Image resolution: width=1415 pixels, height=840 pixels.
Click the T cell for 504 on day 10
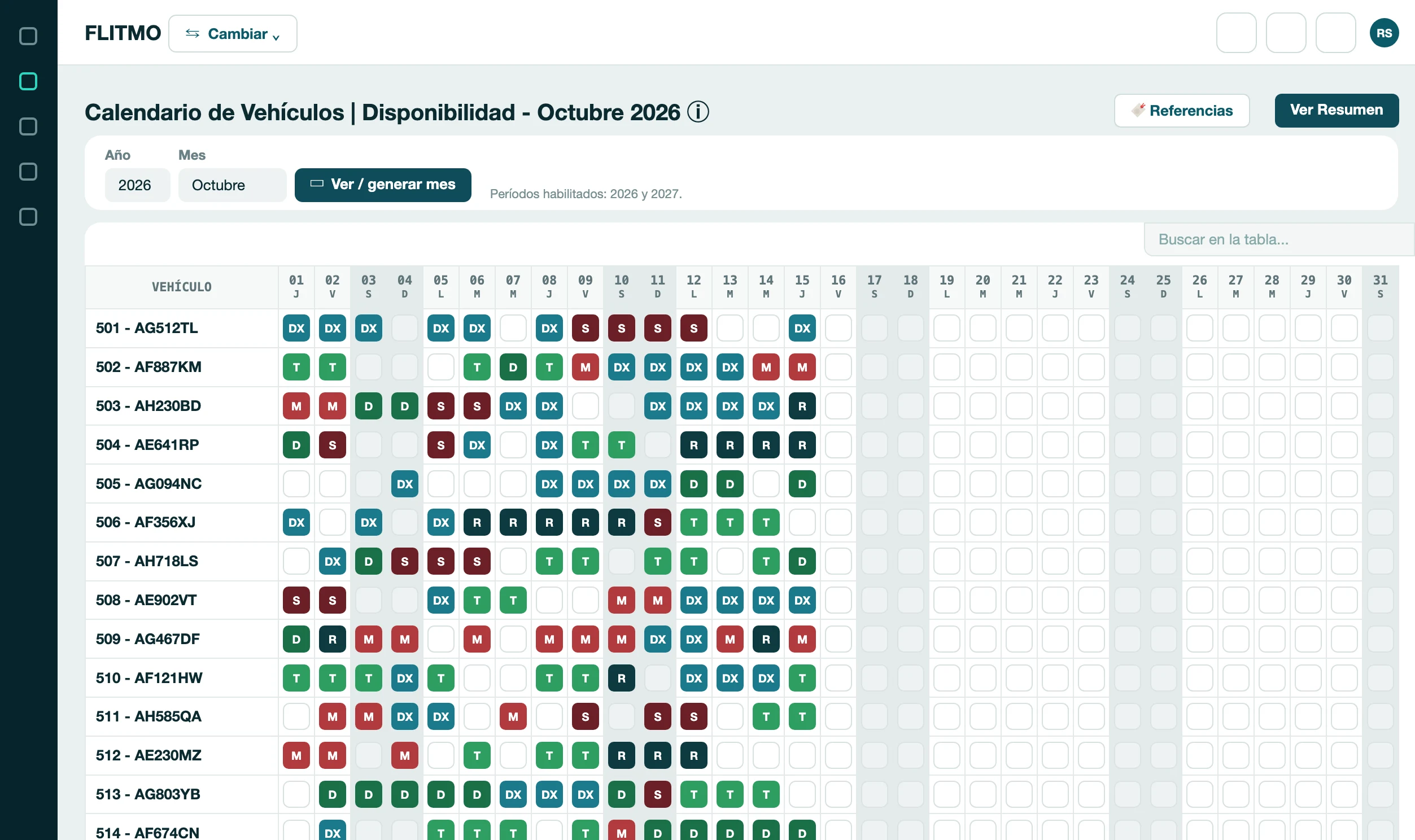(x=622, y=445)
